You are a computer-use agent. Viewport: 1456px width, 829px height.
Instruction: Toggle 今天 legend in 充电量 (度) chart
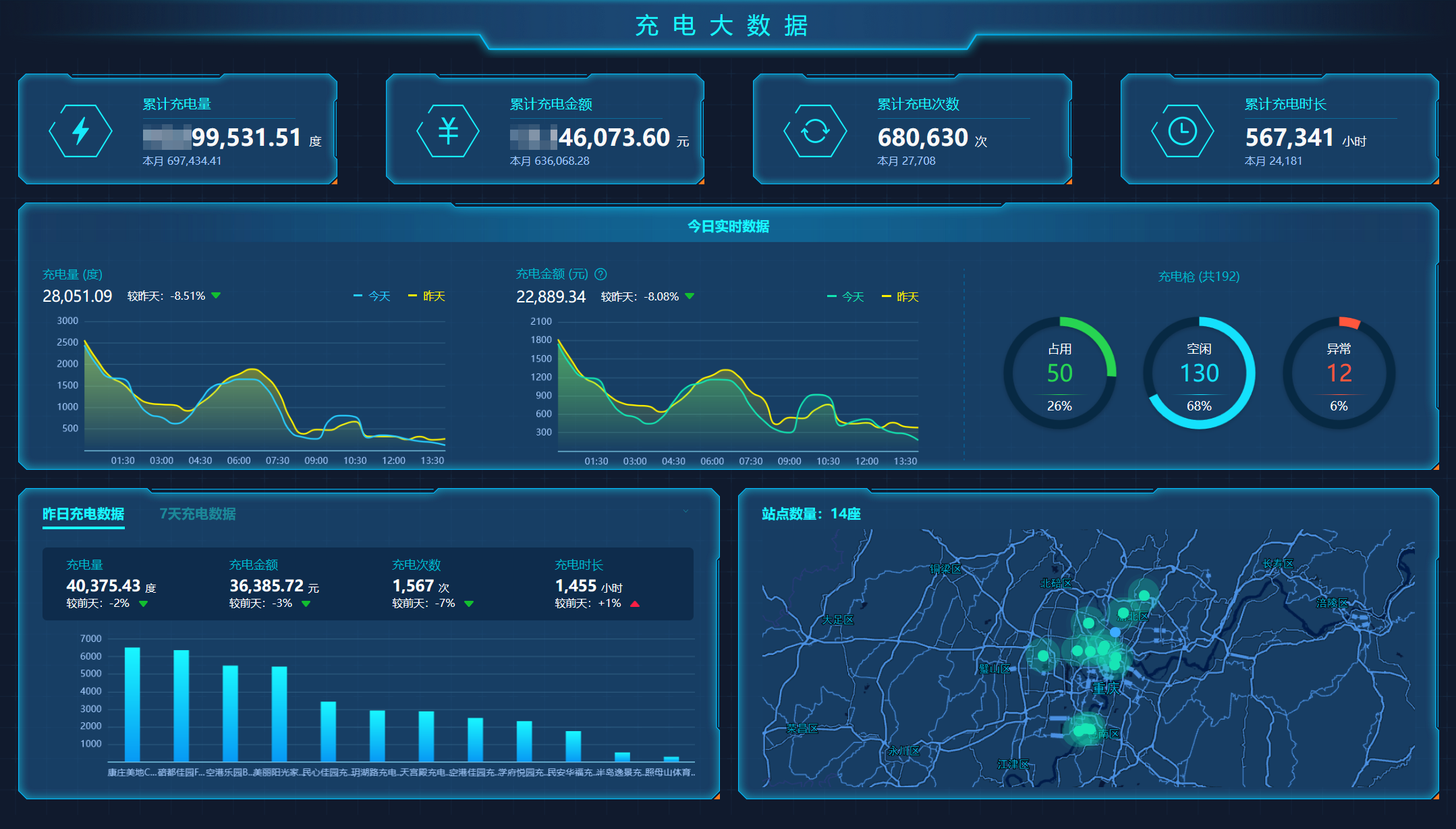(372, 296)
